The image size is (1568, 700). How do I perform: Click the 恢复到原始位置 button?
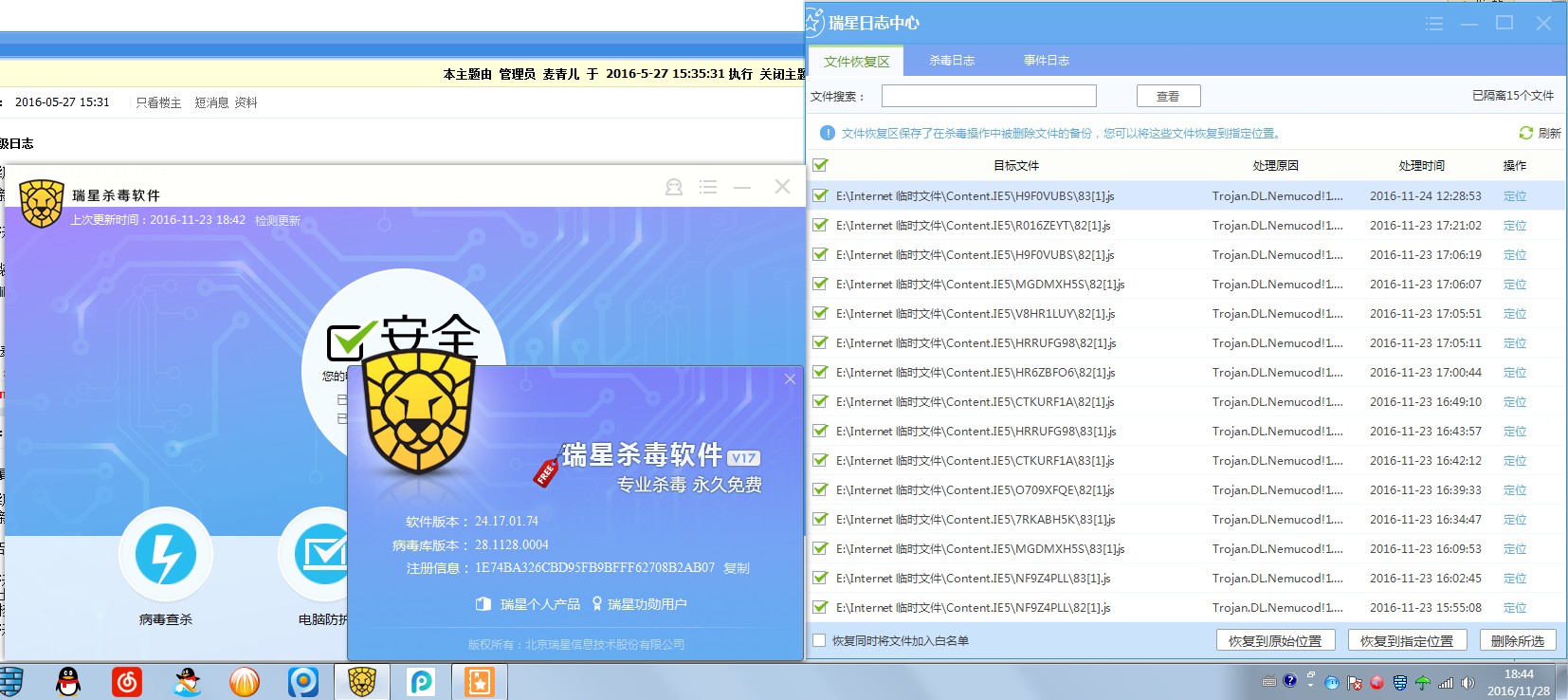click(x=1275, y=641)
